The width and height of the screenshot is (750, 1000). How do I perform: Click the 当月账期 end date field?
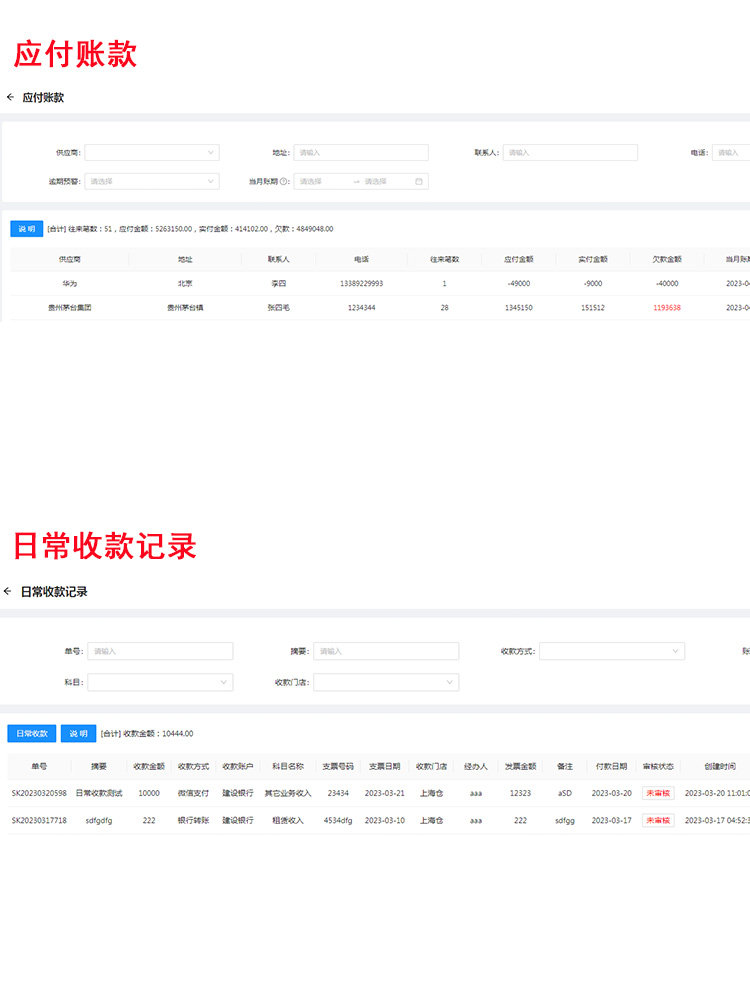(386, 182)
